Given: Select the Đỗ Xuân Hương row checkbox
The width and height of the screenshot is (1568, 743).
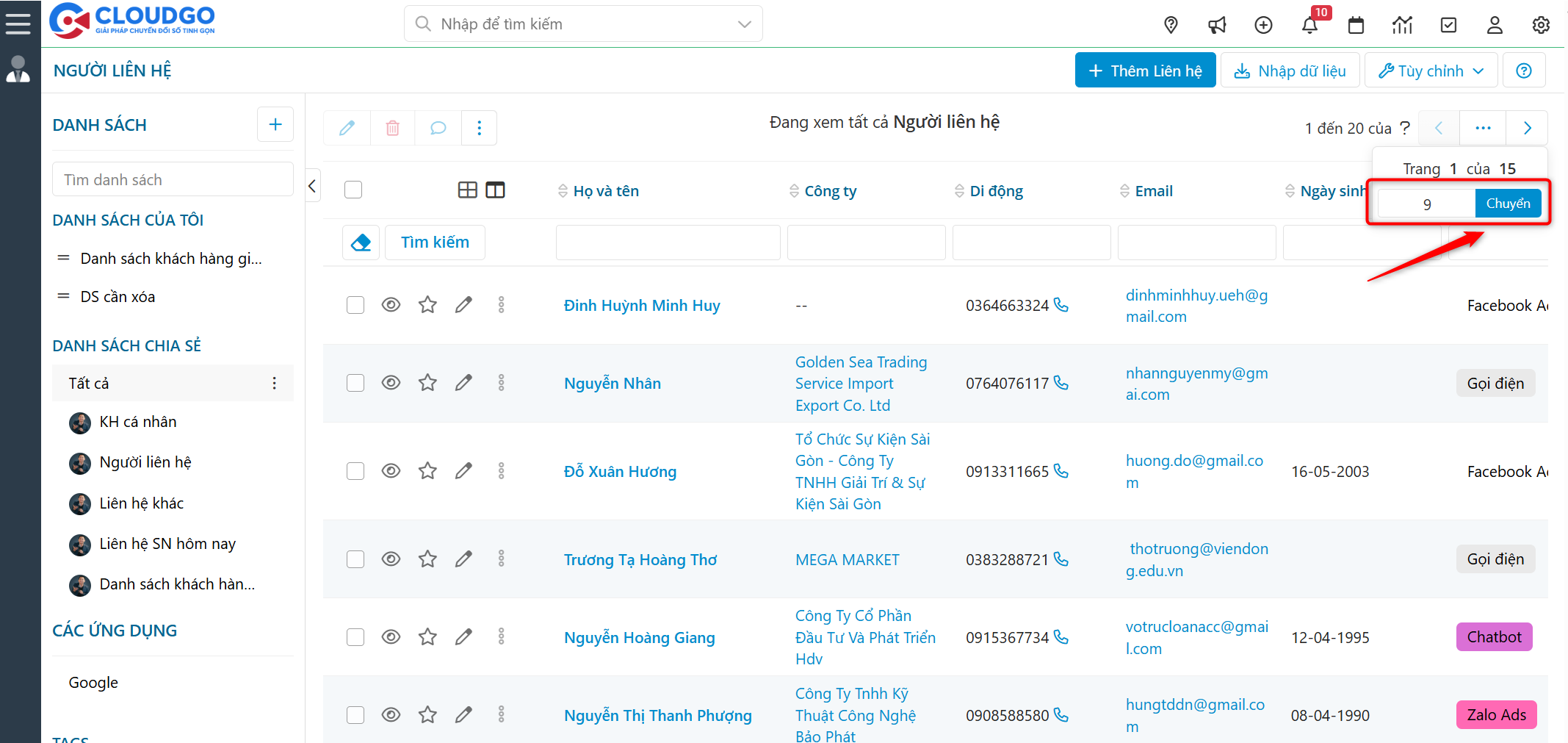Looking at the screenshot, I should [x=355, y=471].
